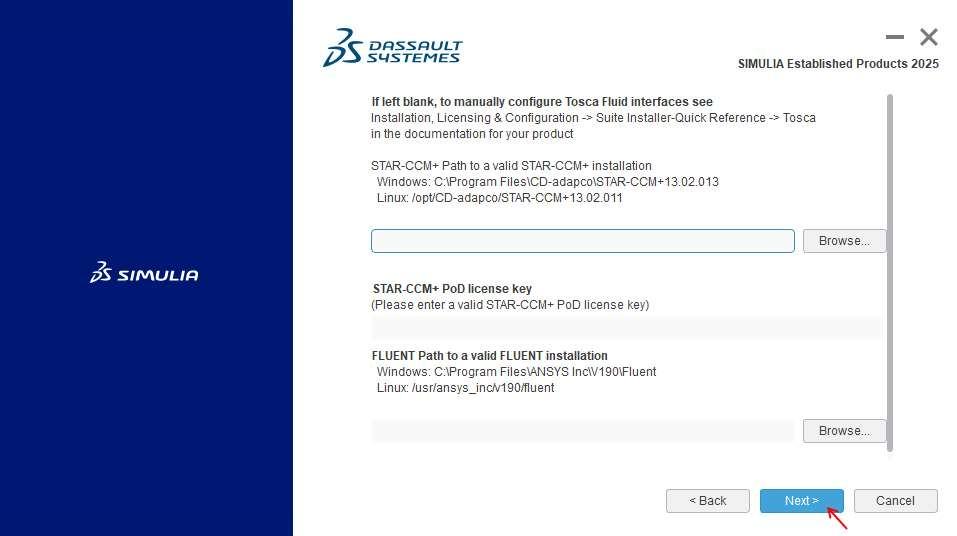Image resolution: width=957 pixels, height=536 pixels.
Task: Click the Dassault Systemes logo
Action: coord(392,48)
